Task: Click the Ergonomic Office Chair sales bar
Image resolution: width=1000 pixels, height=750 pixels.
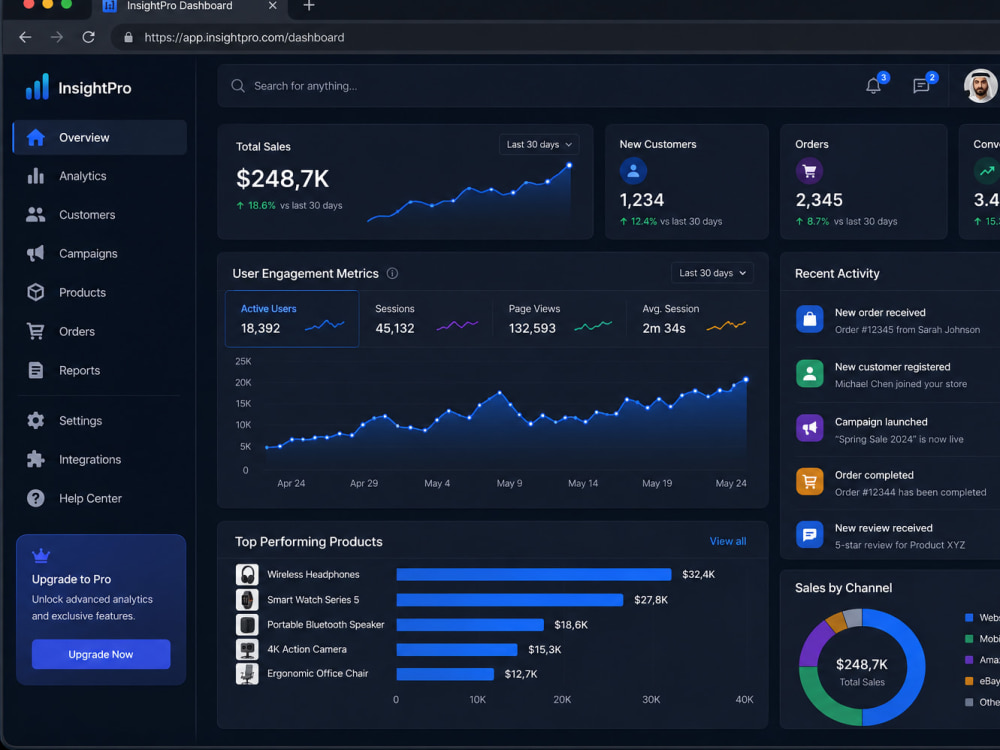Action: 445,674
